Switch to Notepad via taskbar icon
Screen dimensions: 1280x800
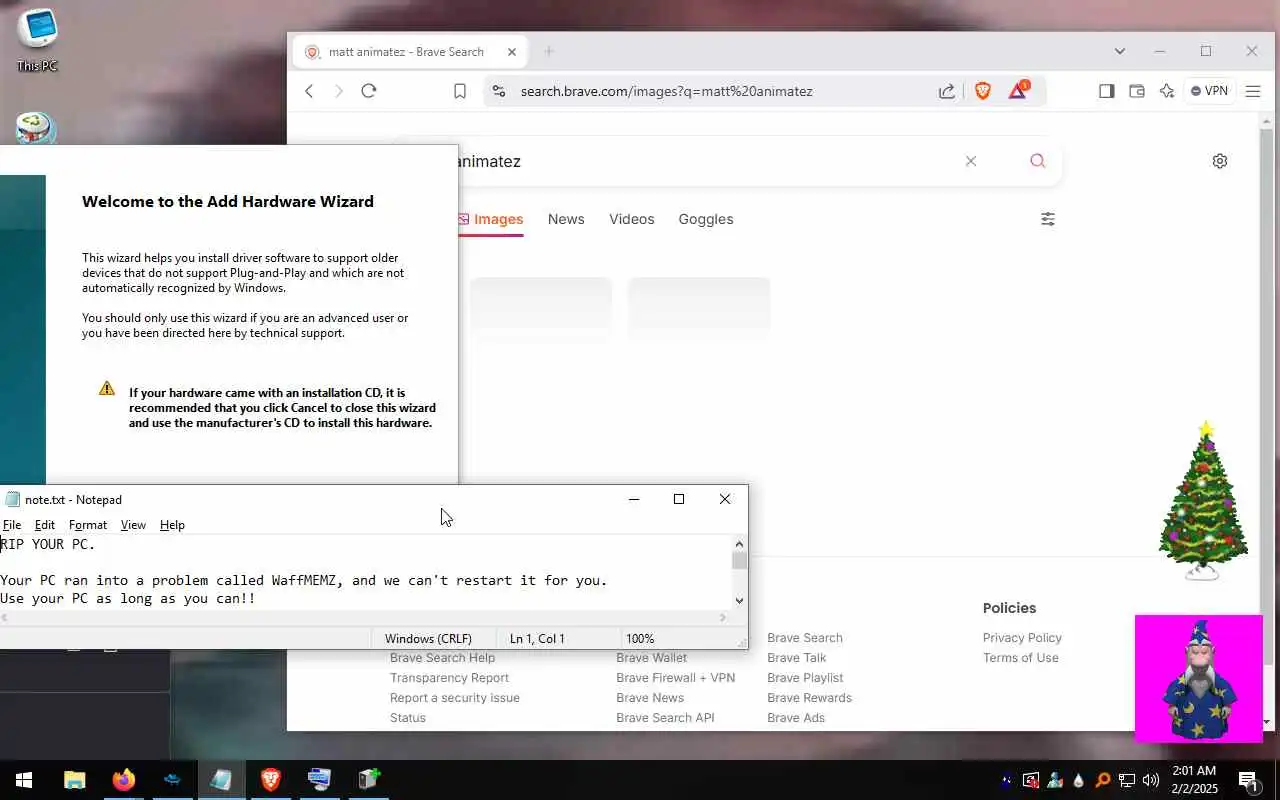(x=221, y=780)
